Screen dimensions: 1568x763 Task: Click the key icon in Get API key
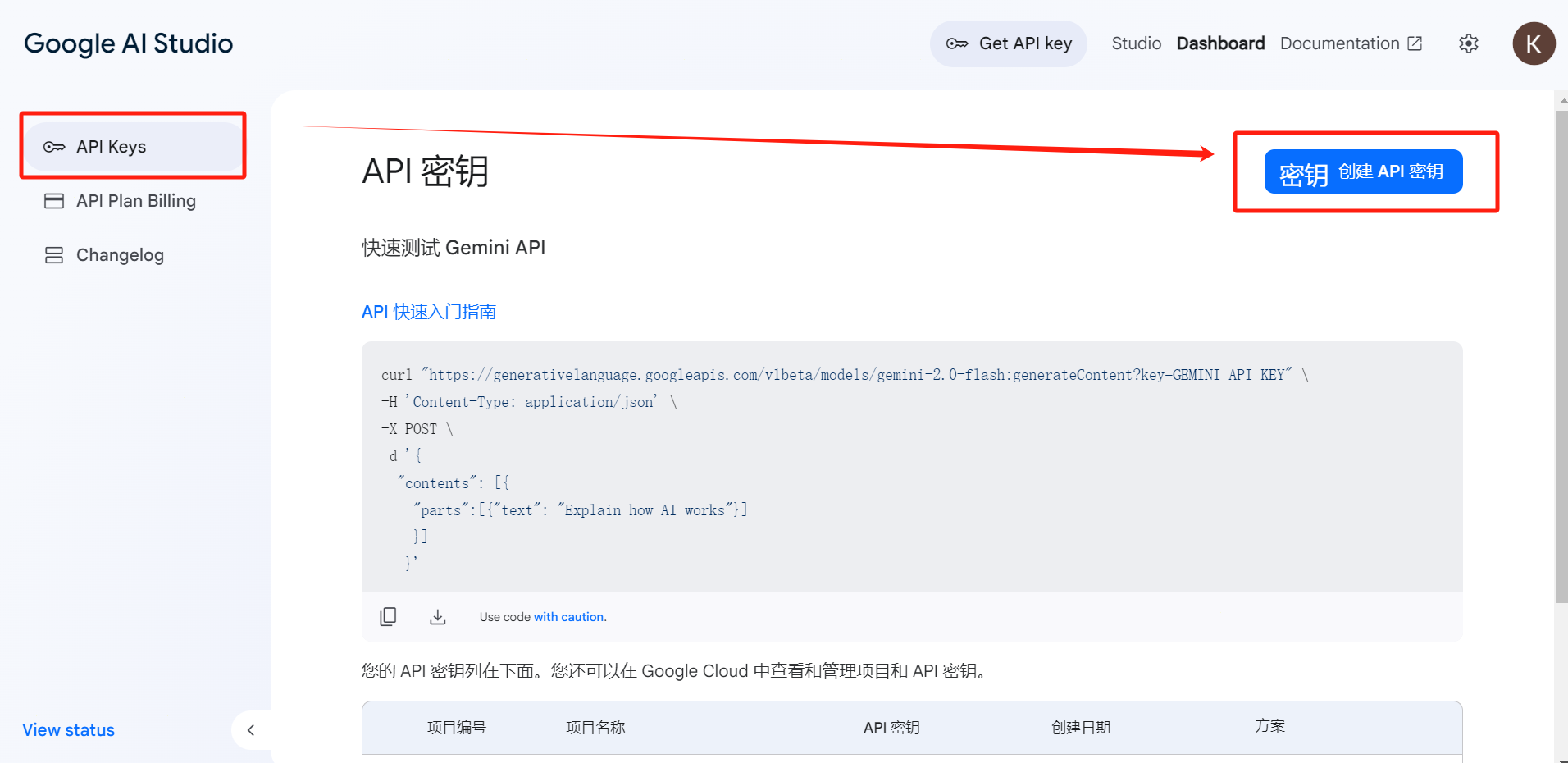point(956,43)
